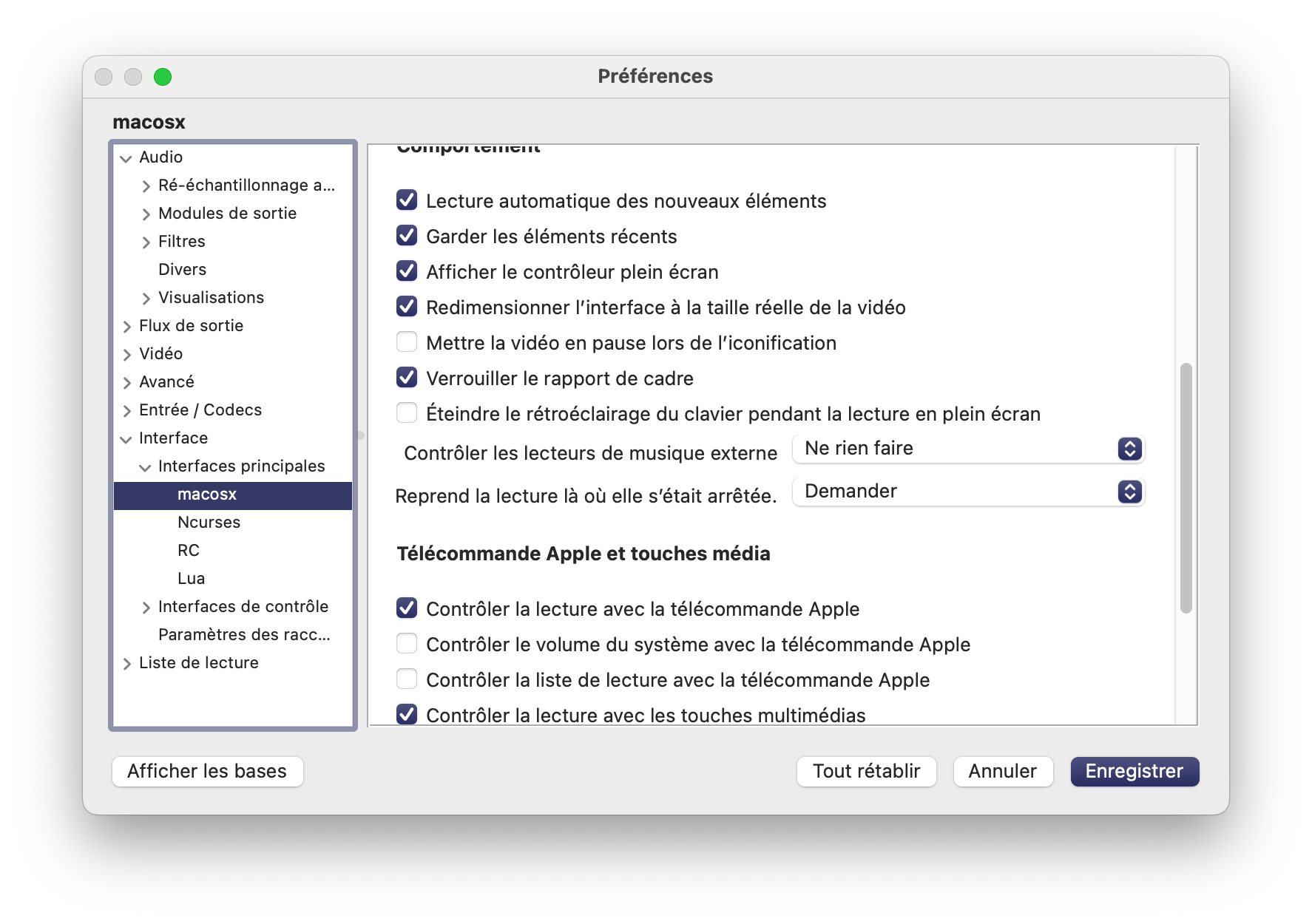The width and height of the screenshot is (1312, 924).
Task: Click Télécommande Apple et touches média heading
Action: pyautogui.click(x=583, y=554)
